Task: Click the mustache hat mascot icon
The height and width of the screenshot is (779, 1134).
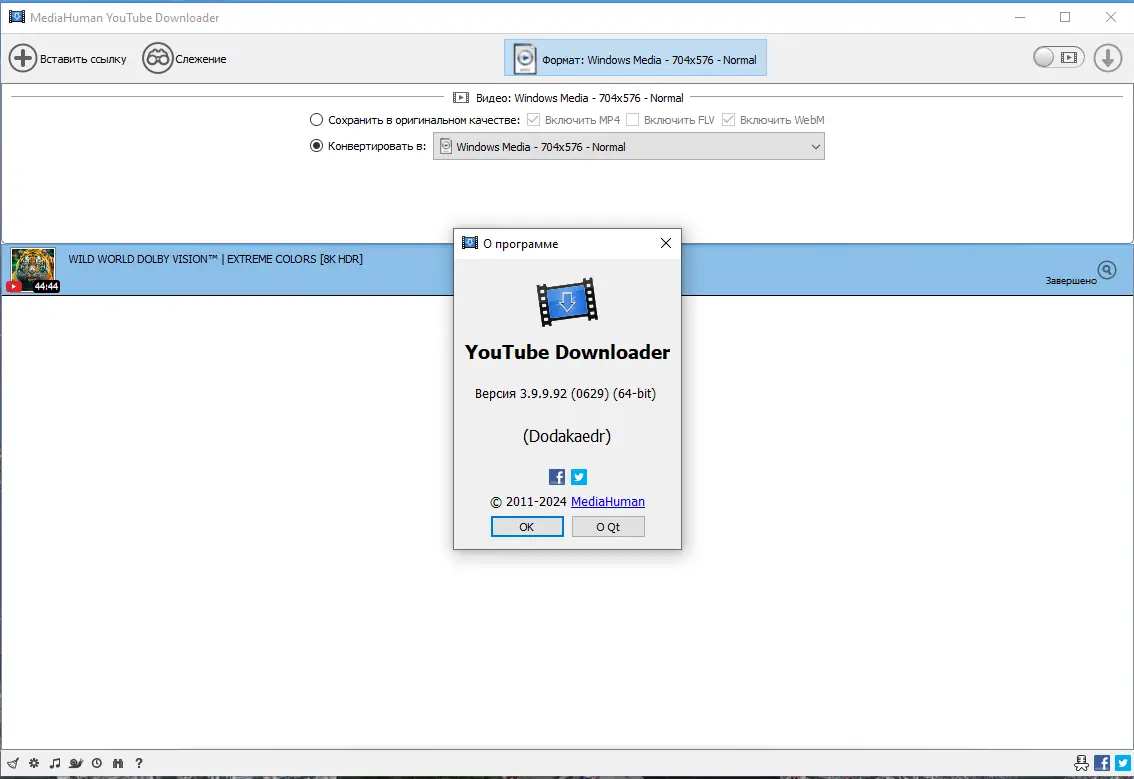Action: (1081, 763)
